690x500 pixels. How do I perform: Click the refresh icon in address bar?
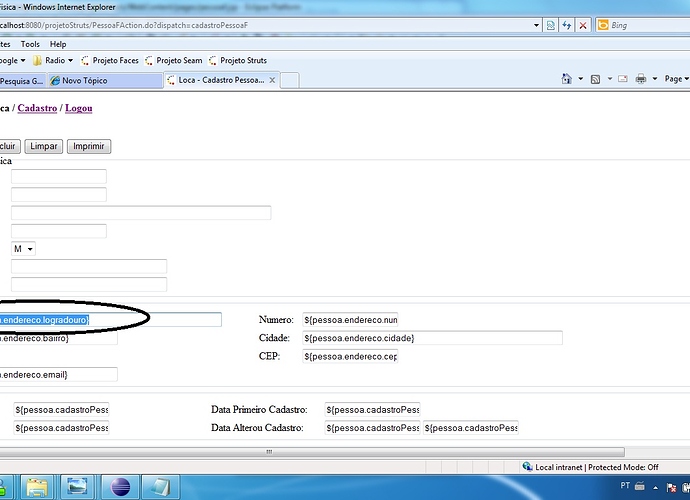click(566, 26)
